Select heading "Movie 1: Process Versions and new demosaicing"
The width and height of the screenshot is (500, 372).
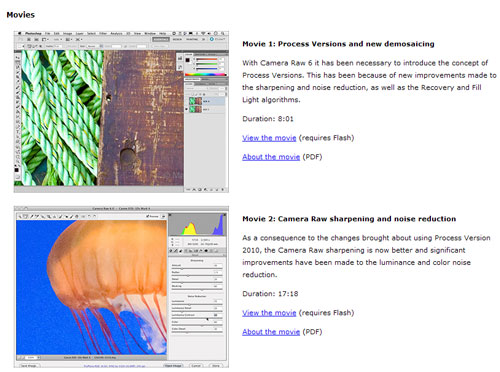338,44
